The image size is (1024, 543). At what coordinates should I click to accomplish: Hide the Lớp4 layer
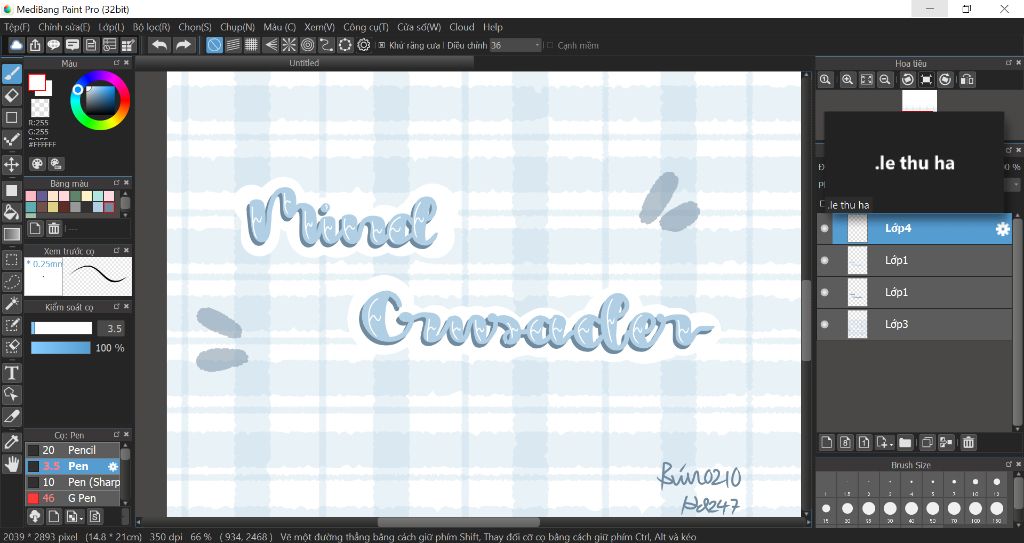click(x=824, y=228)
